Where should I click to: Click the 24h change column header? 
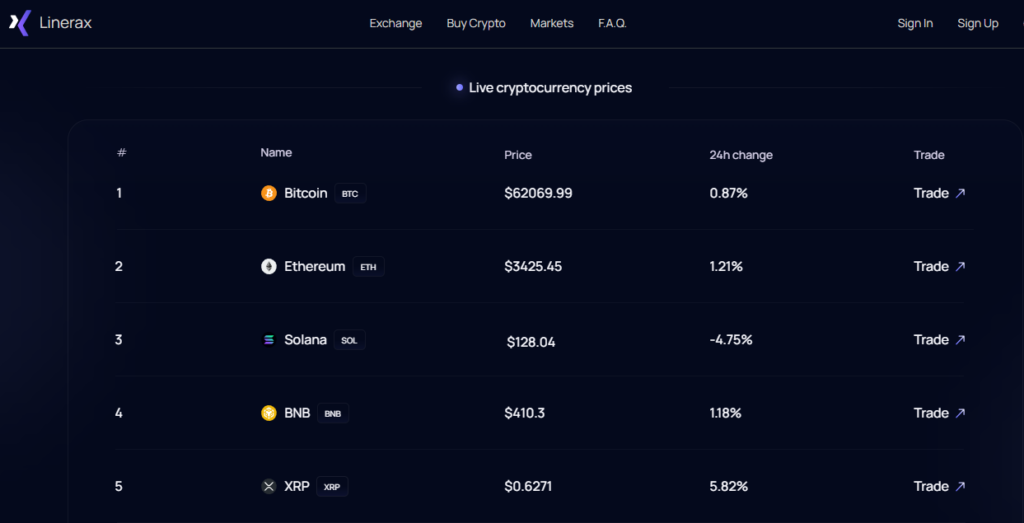point(740,155)
